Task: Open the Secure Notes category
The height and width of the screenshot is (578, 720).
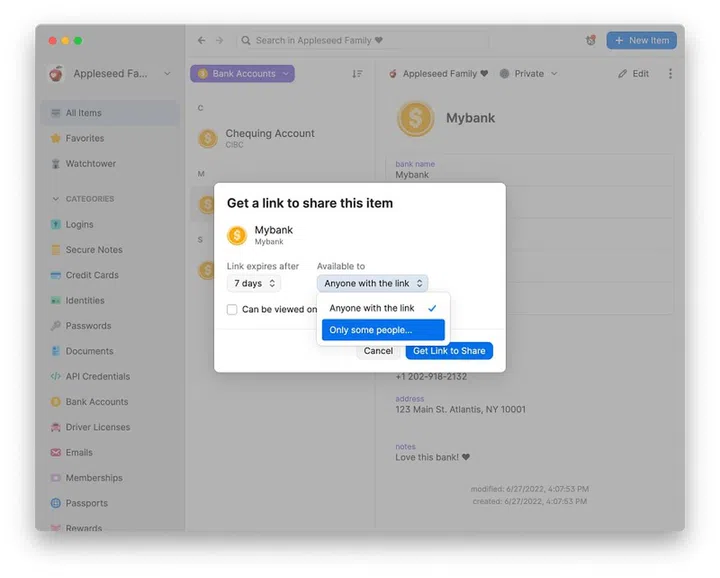Action: (109, 250)
